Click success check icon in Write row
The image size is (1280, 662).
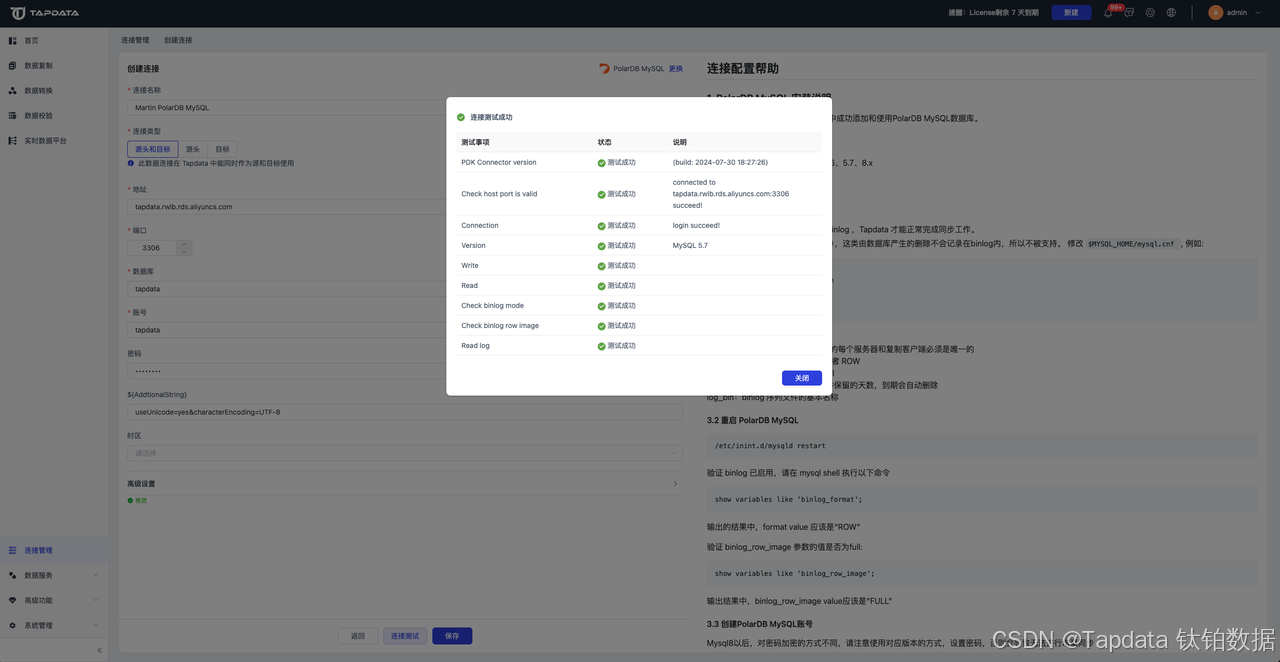(601, 266)
